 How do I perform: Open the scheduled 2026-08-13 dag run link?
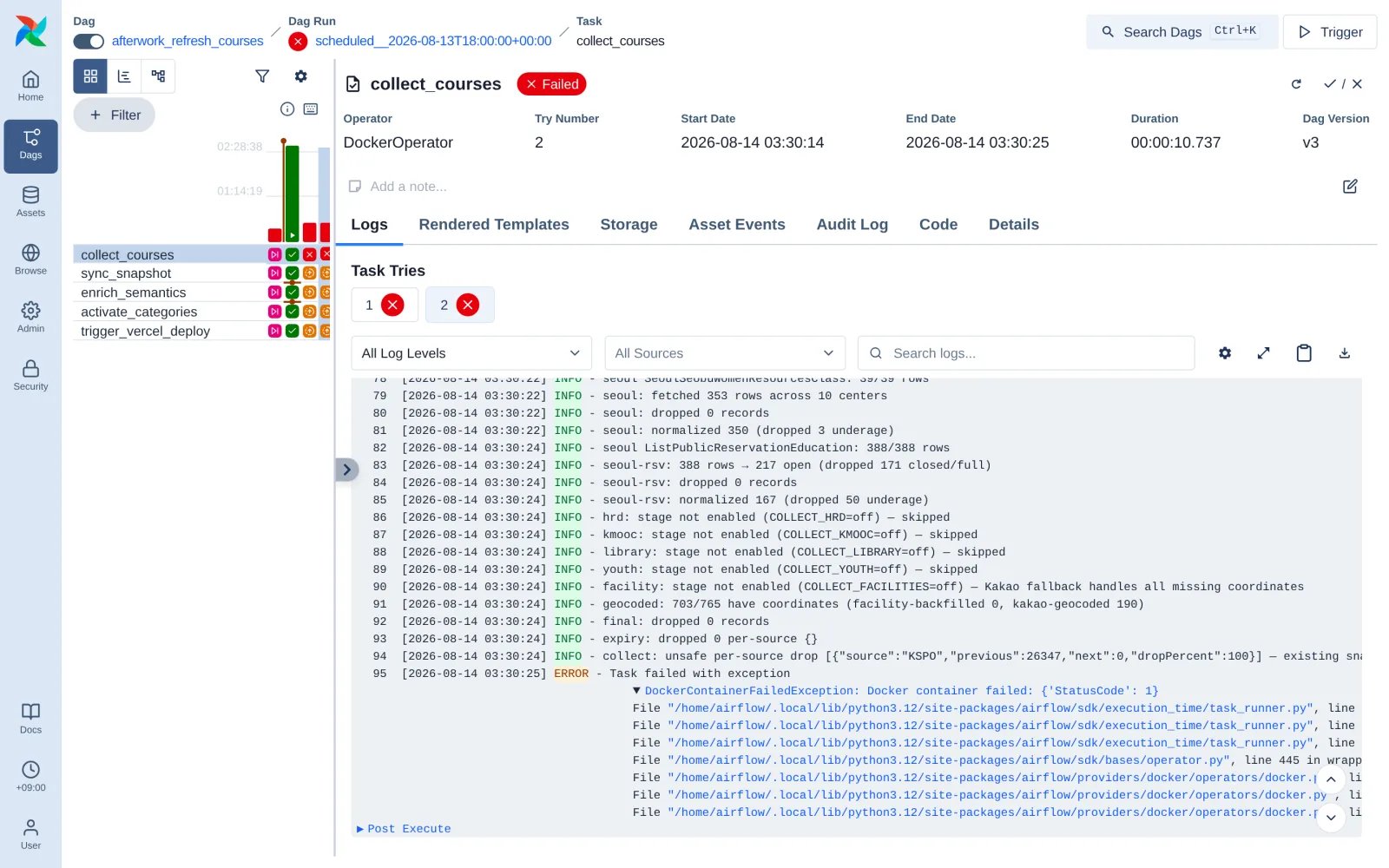tap(433, 41)
